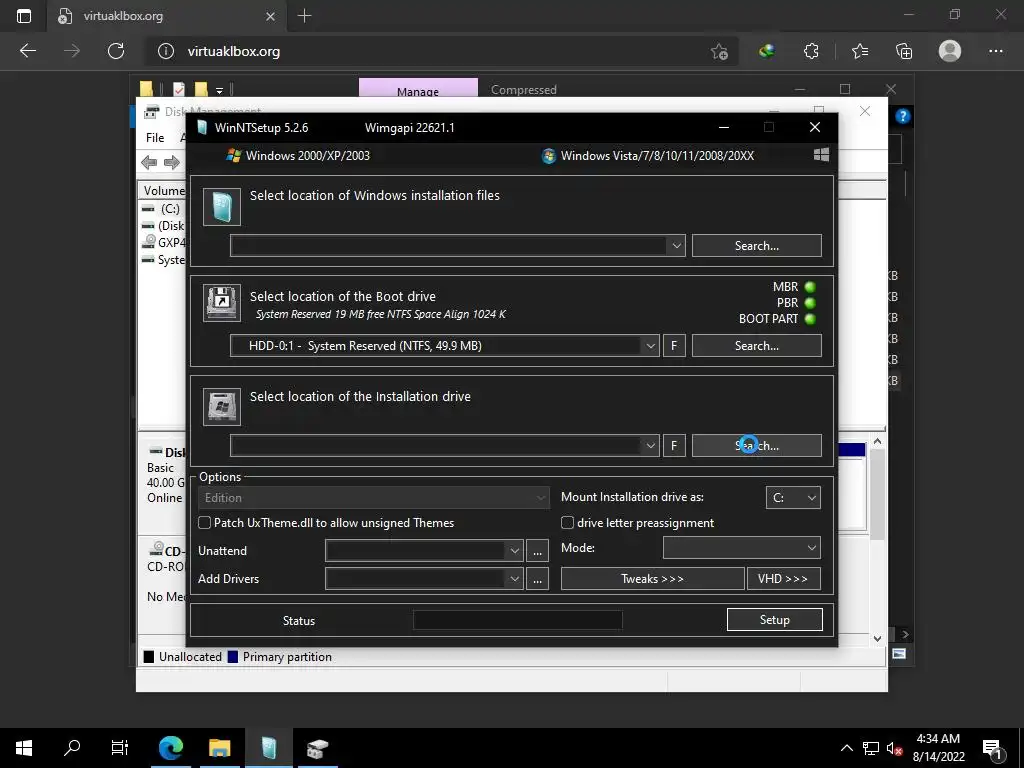1024x768 pixels.
Task: Click Search for the Installation drive
Action: coord(756,445)
